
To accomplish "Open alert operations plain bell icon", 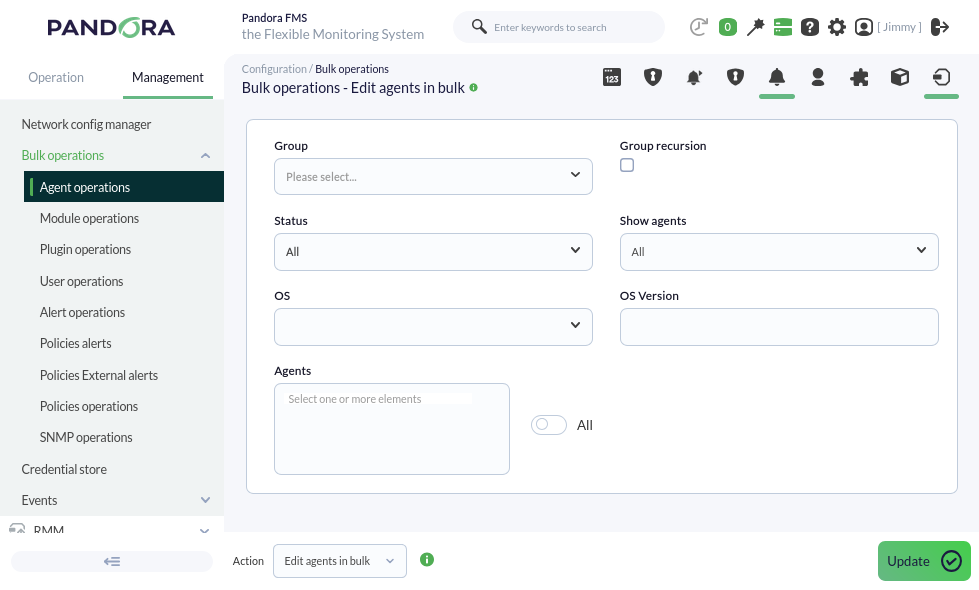I will click(x=776, y=77).
